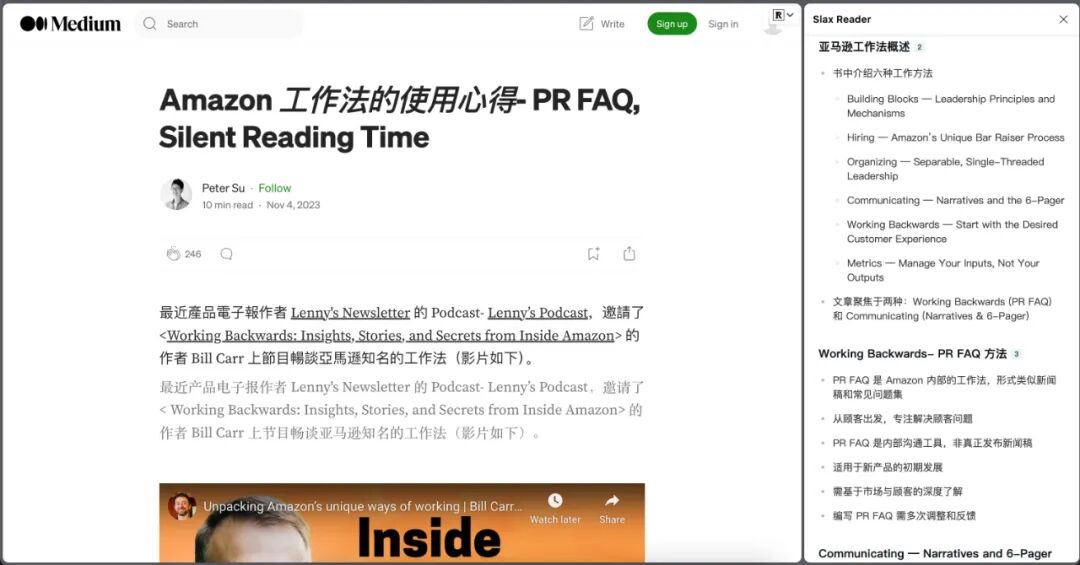Screen dimensions: 1080x565
Task: Select Hiring — Amazon's Unique Bar Raiser item
Action: coord(955,137)
